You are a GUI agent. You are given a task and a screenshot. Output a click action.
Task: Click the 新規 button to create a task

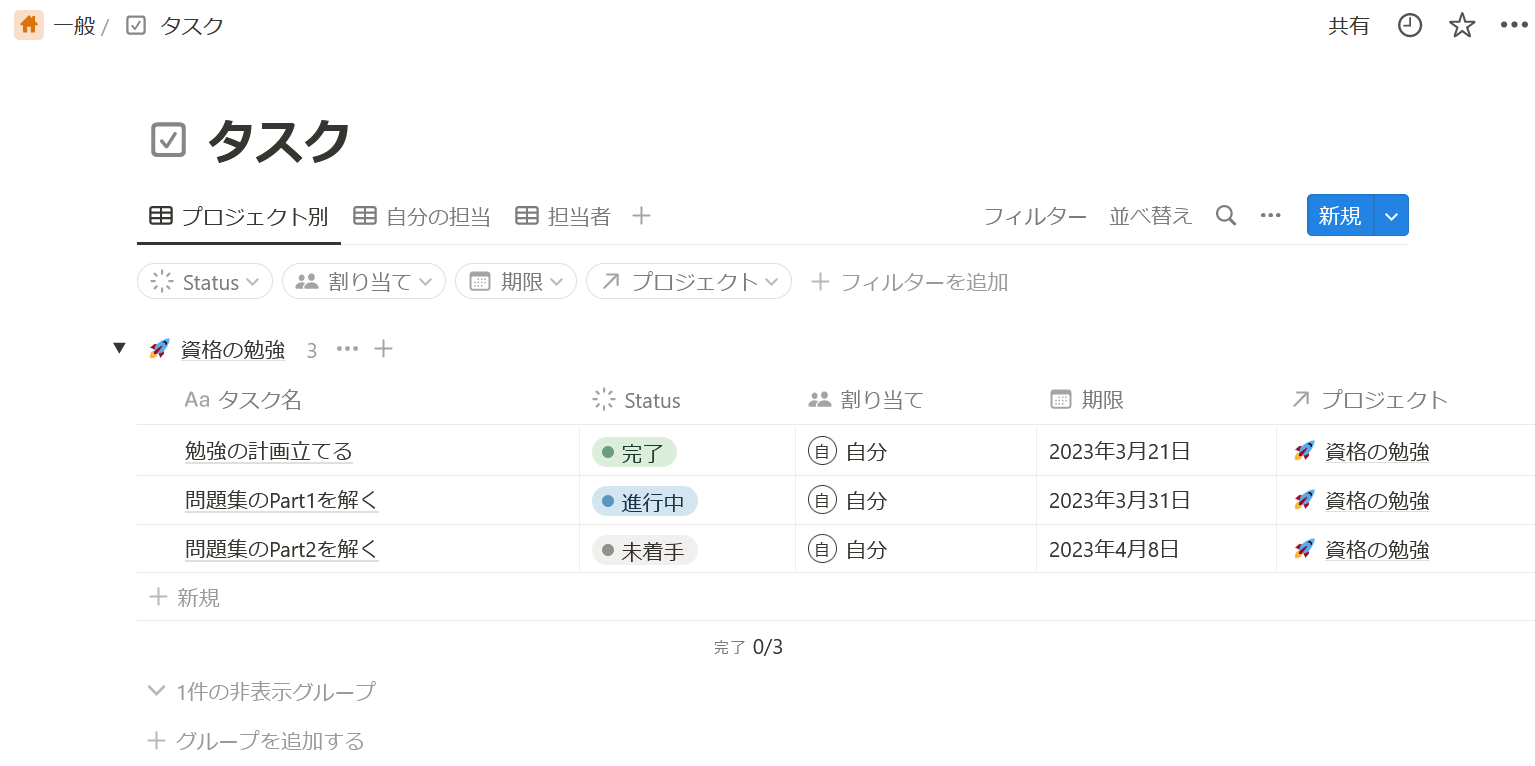click(x=1340, y=215)
